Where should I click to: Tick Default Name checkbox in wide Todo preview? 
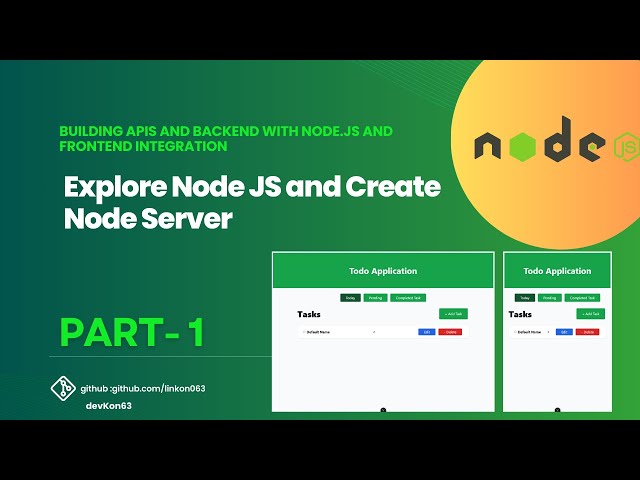tap(304, 332)
